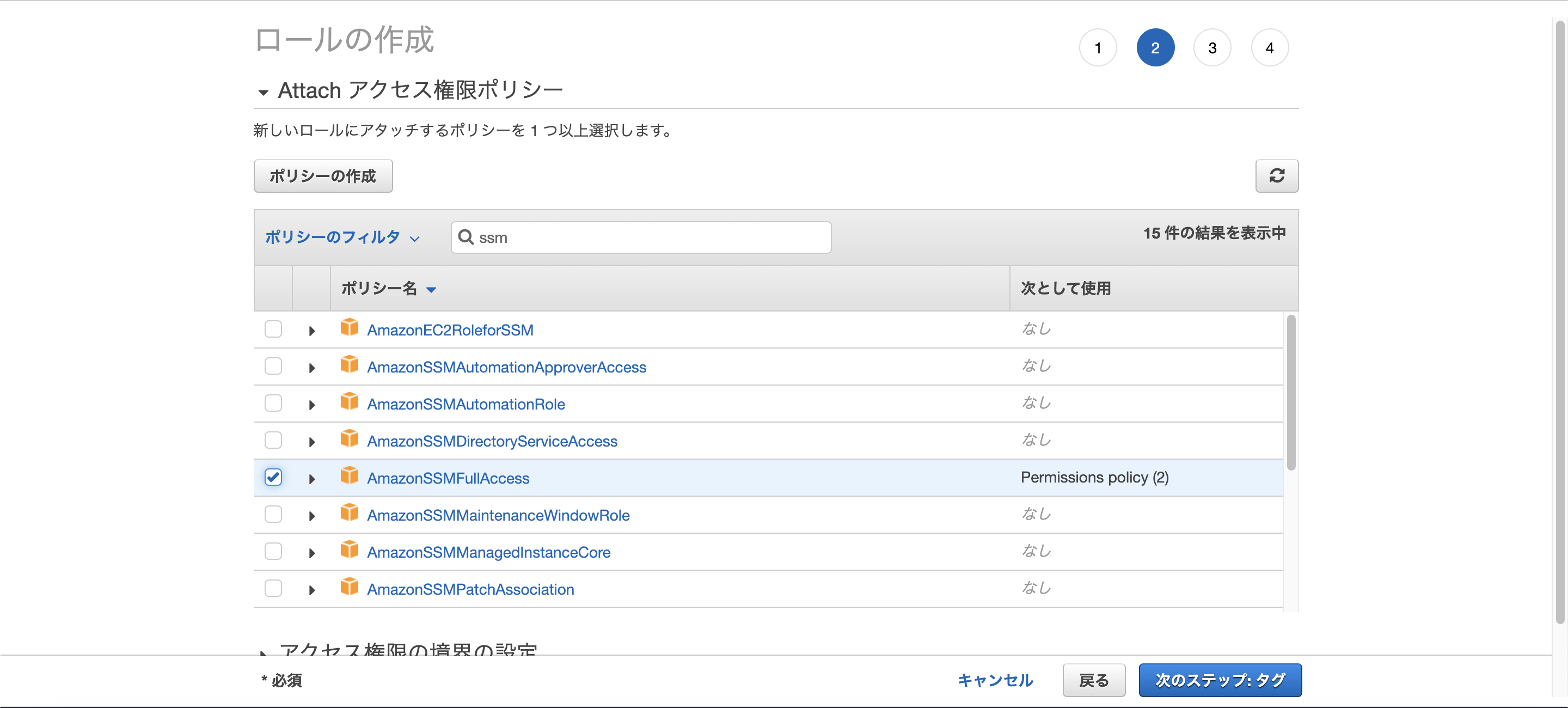Image resolution: width=1568 pixels, height=708 pixels.
Task: Click the AmazonEC2RoleforSSM policy box icon
Action: pos(350,327)
